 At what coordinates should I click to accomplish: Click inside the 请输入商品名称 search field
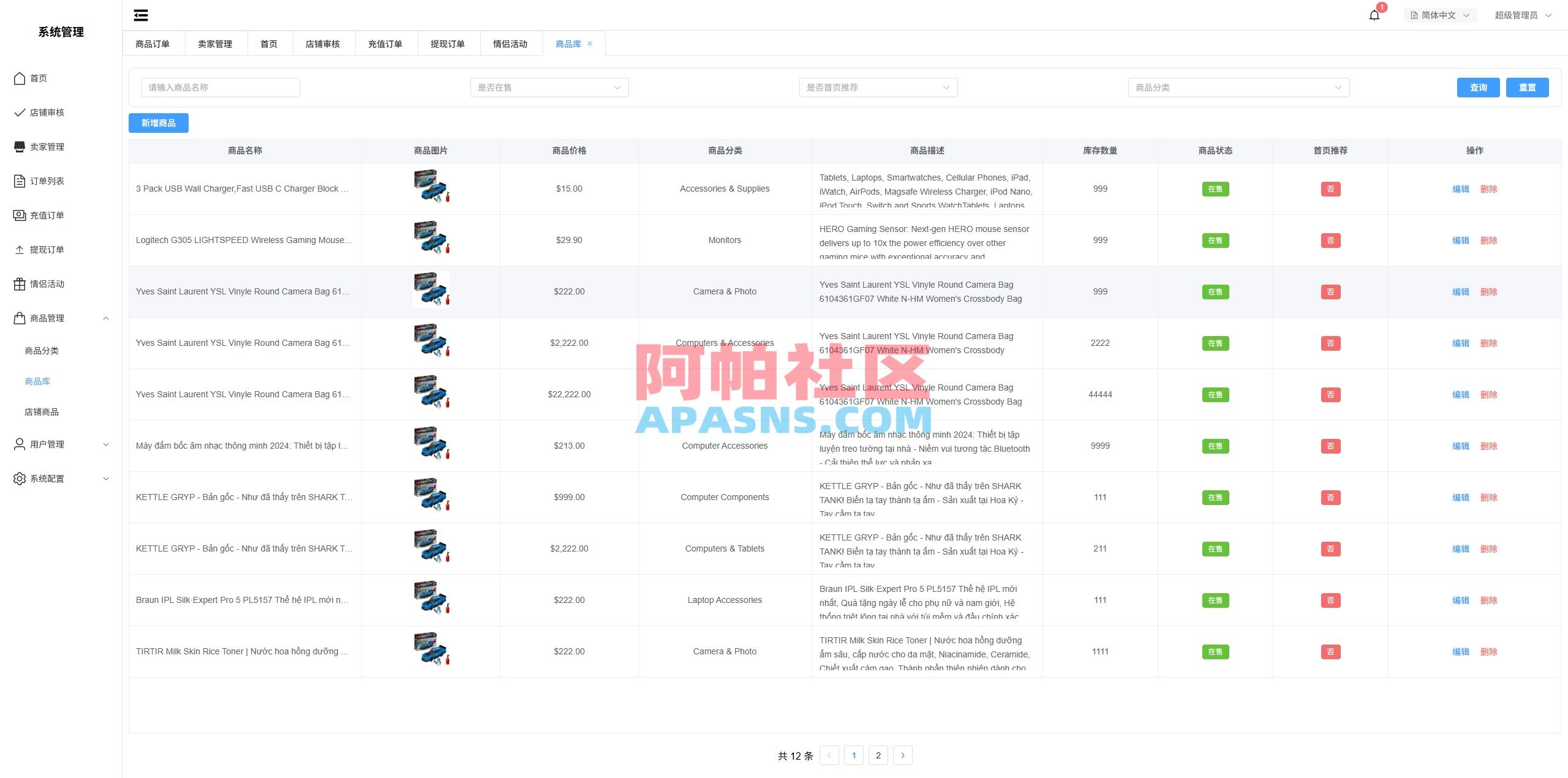(x=220, y=87)
